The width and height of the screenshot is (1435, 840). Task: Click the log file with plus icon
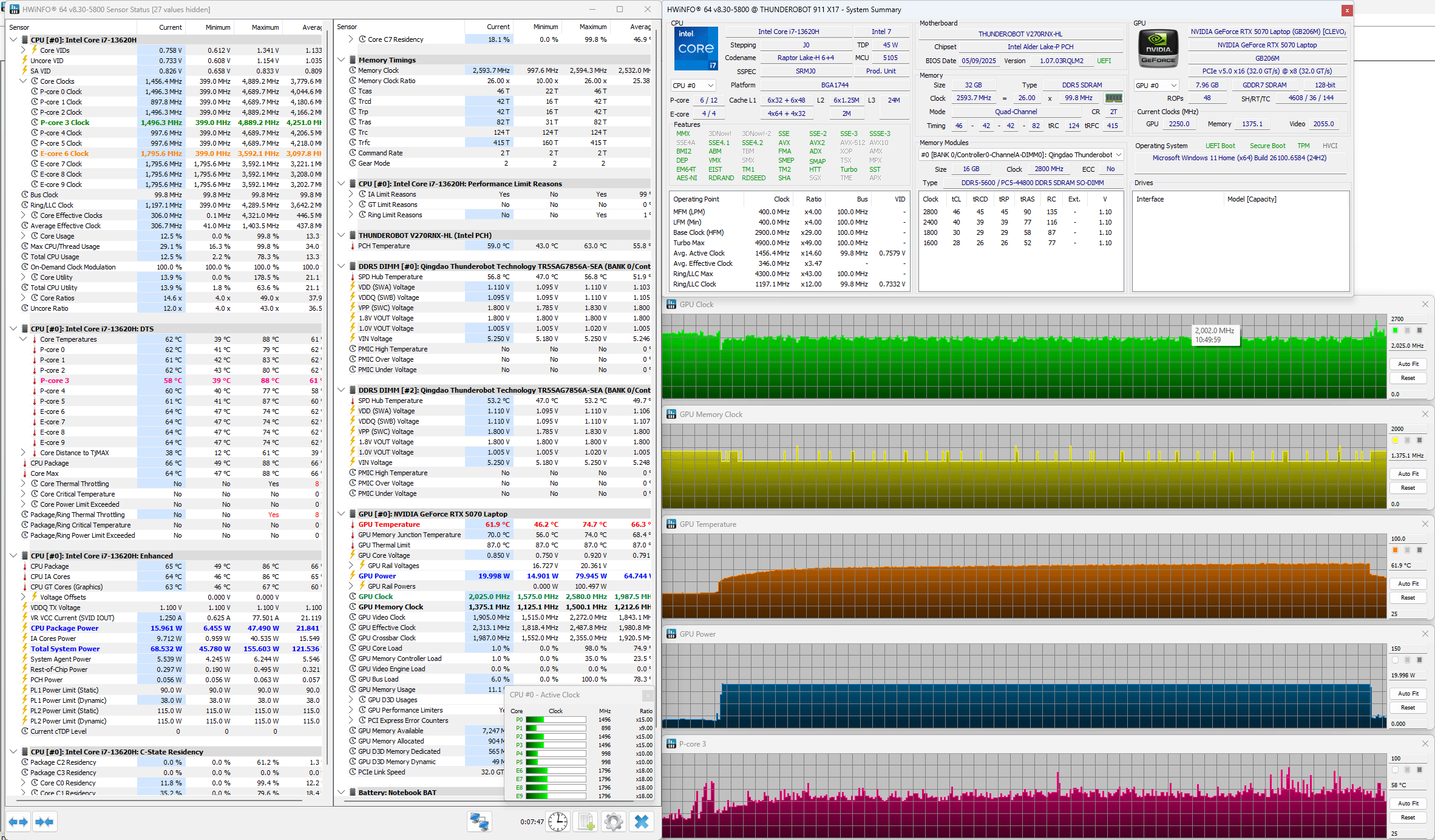click(586, 822)
